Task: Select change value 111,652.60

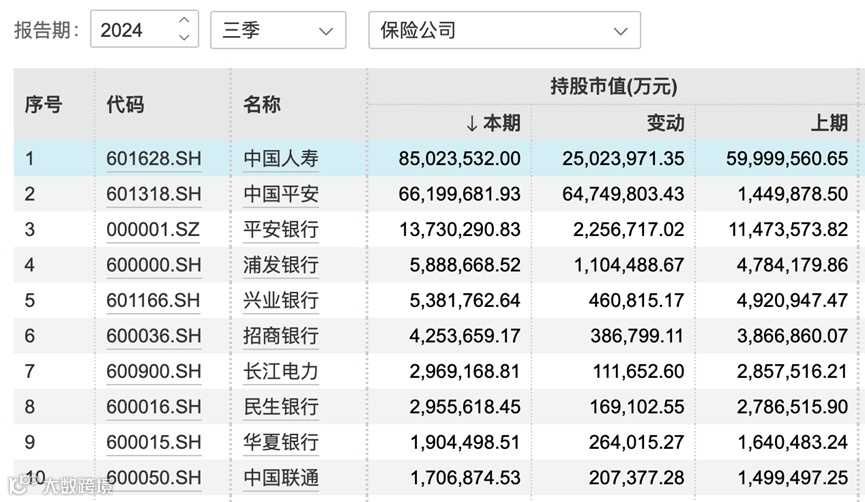Action: (x=638, y=371)
